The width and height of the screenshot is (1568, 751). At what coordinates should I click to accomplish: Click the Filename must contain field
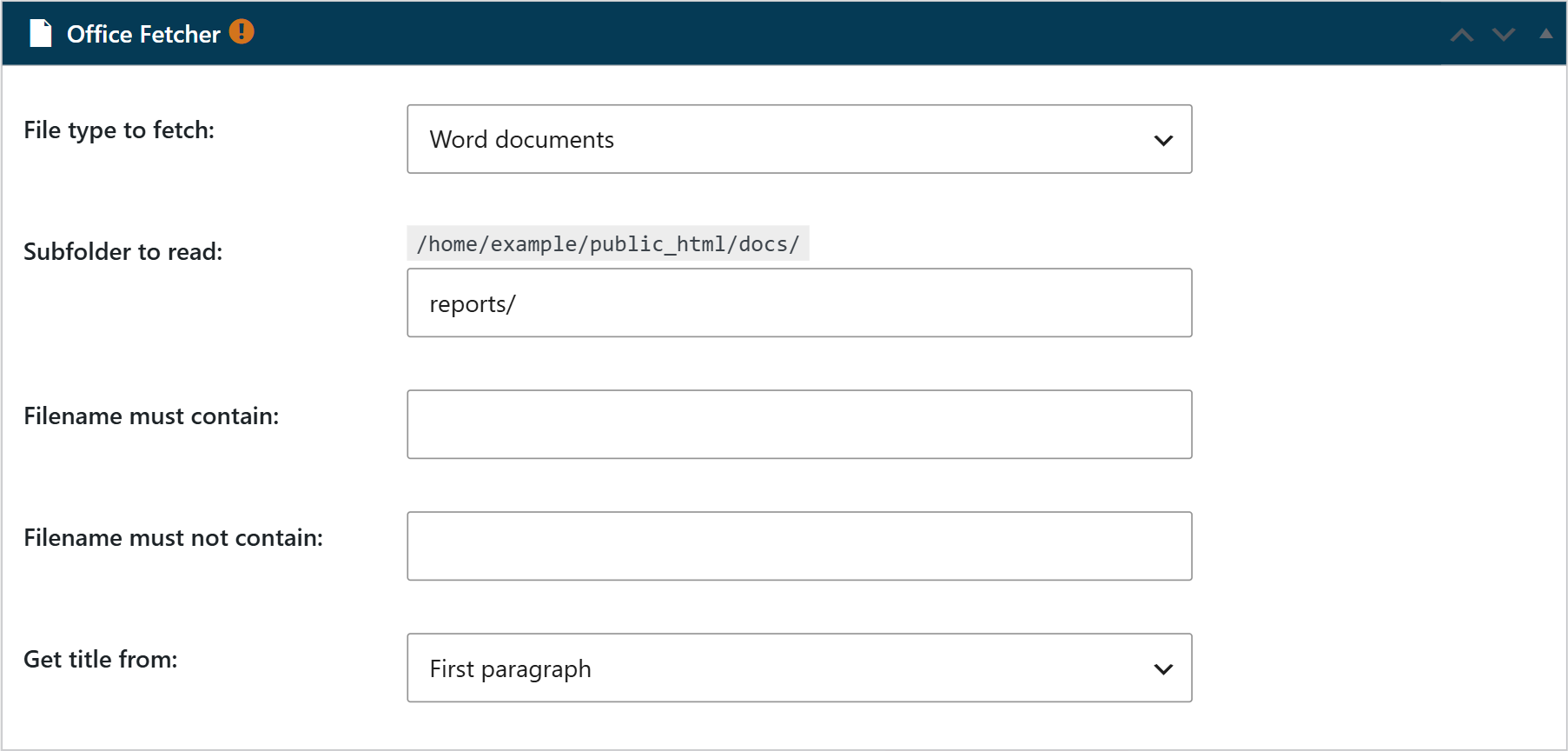[799, 424]
